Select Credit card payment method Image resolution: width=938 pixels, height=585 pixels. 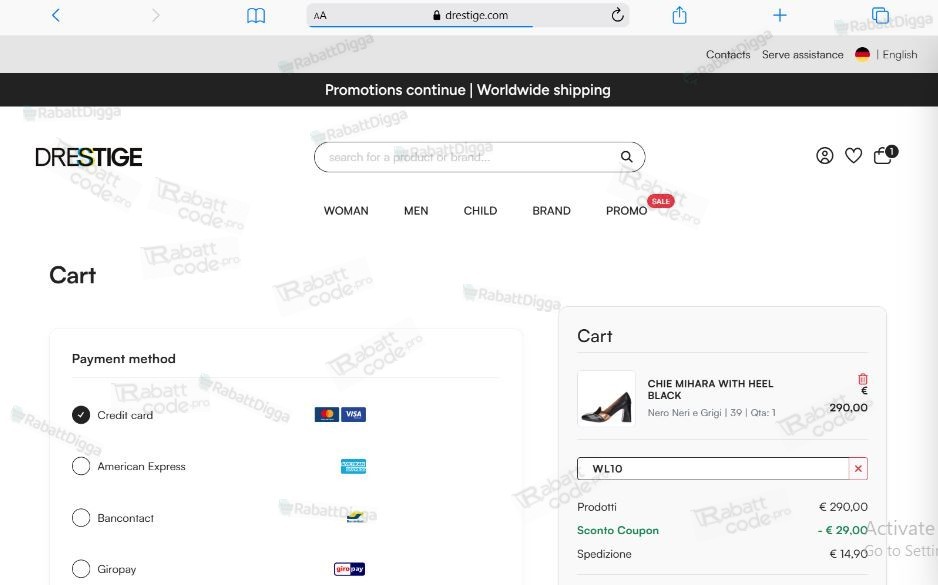click(x=81, y=415)
